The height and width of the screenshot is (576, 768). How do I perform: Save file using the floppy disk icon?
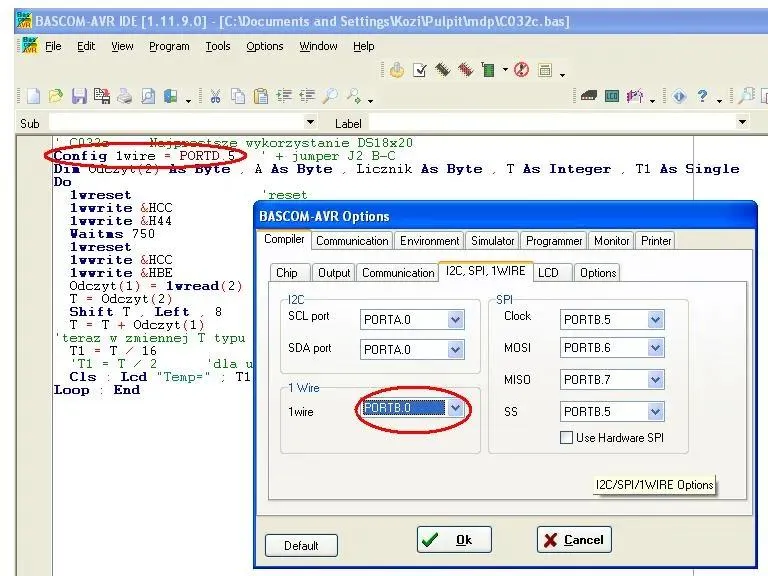(x=78, y=97)
